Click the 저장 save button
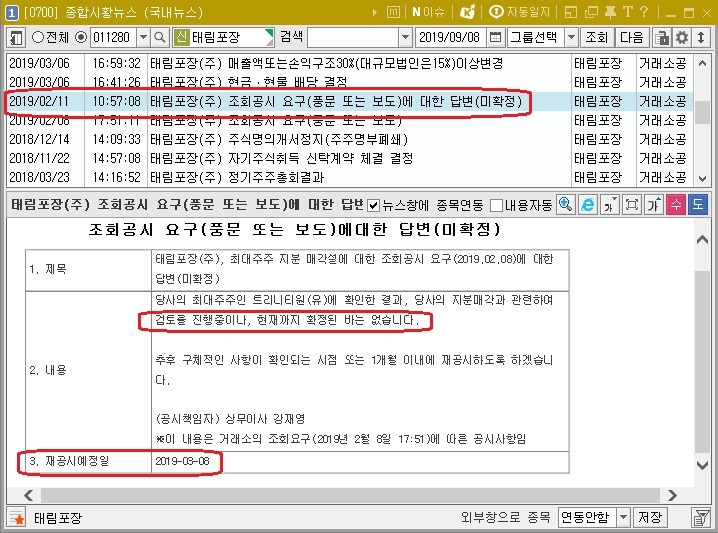Screen dimensions: 718x533 [x=650, y=517]
